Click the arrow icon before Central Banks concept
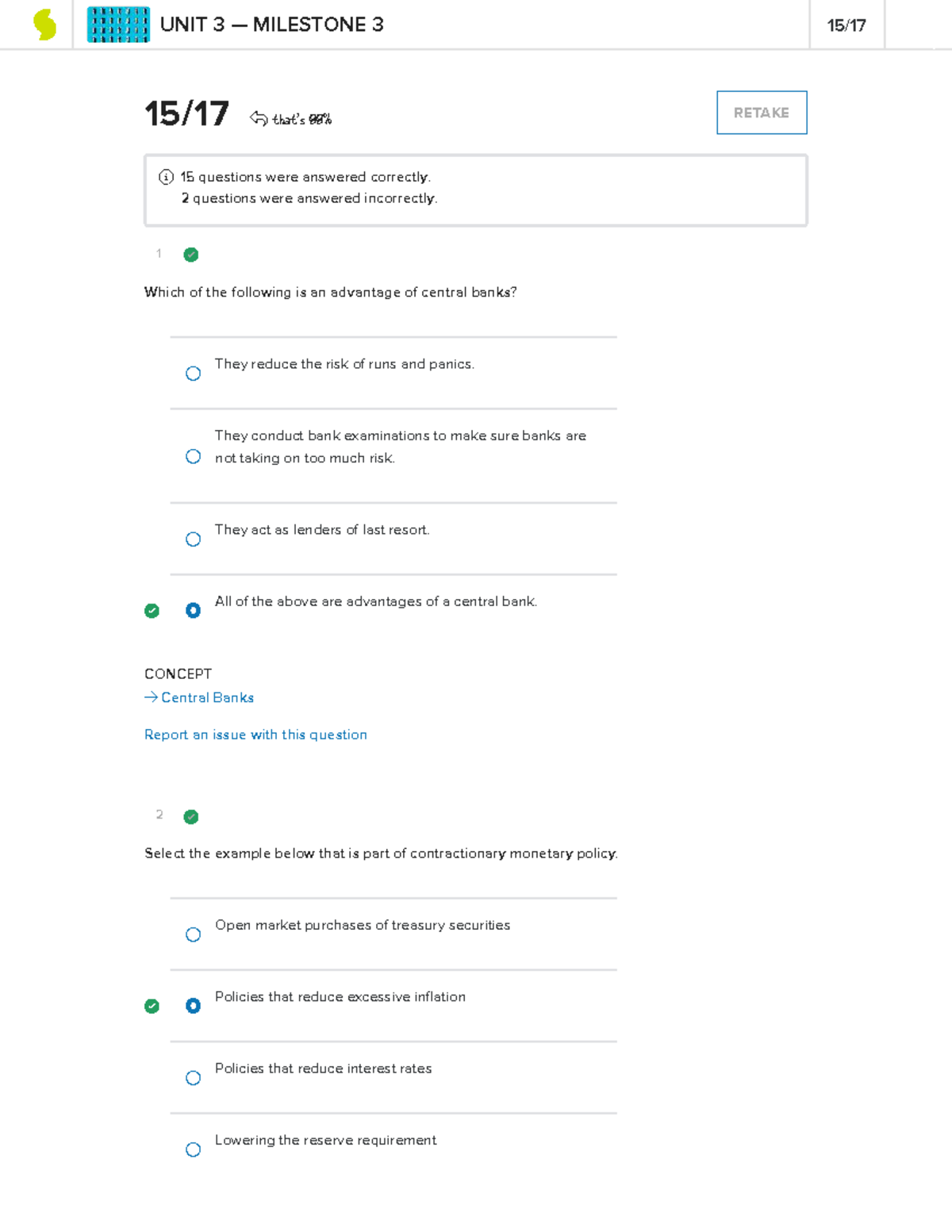952x1232 pixels. click(150, 697)
